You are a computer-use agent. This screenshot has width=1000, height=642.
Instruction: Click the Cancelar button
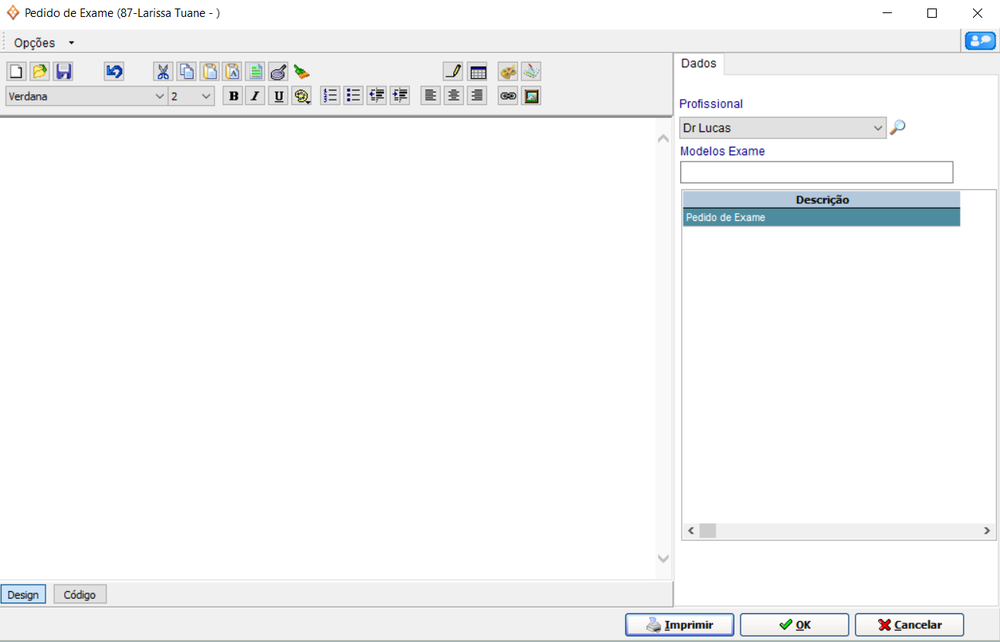click(909, 625)
